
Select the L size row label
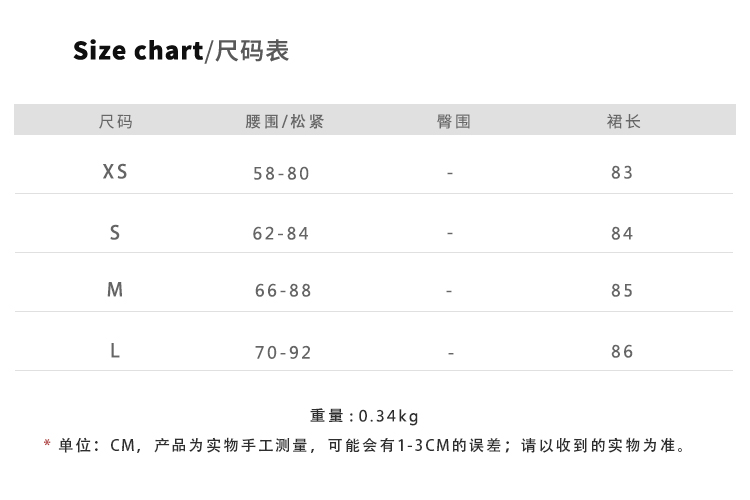coord(115,351)
